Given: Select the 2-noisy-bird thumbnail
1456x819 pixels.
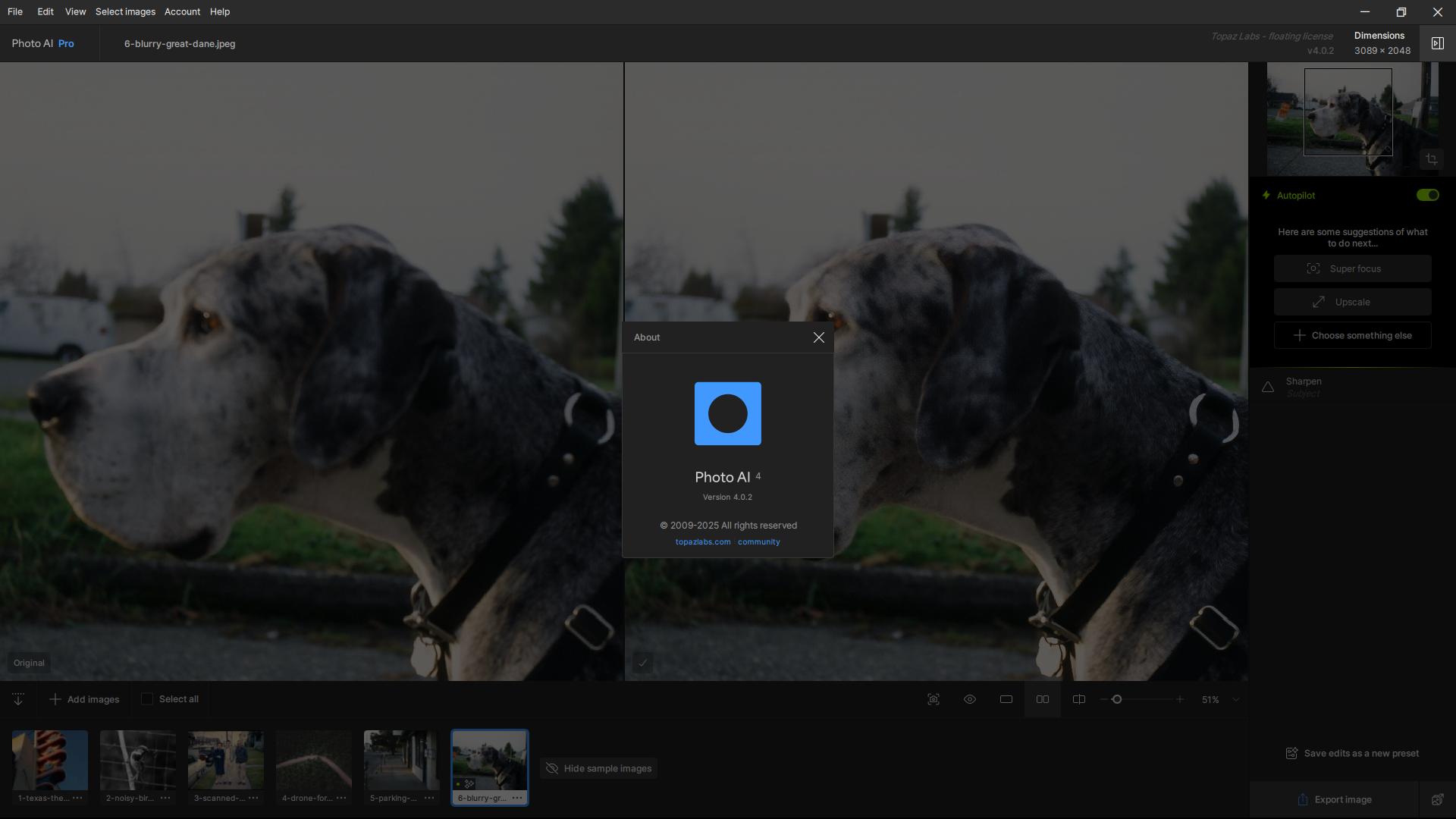Looking at the screenshot, I should 137,761.
